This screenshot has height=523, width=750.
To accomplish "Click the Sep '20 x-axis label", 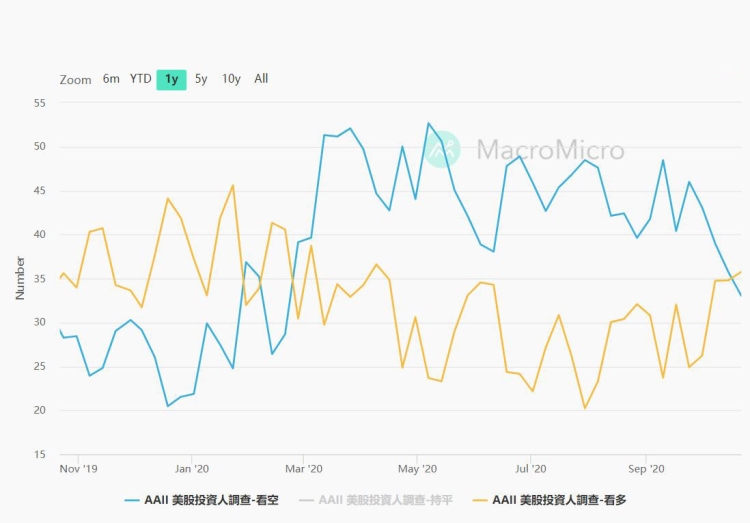I will pyautogui.click(x=646, y=468).
